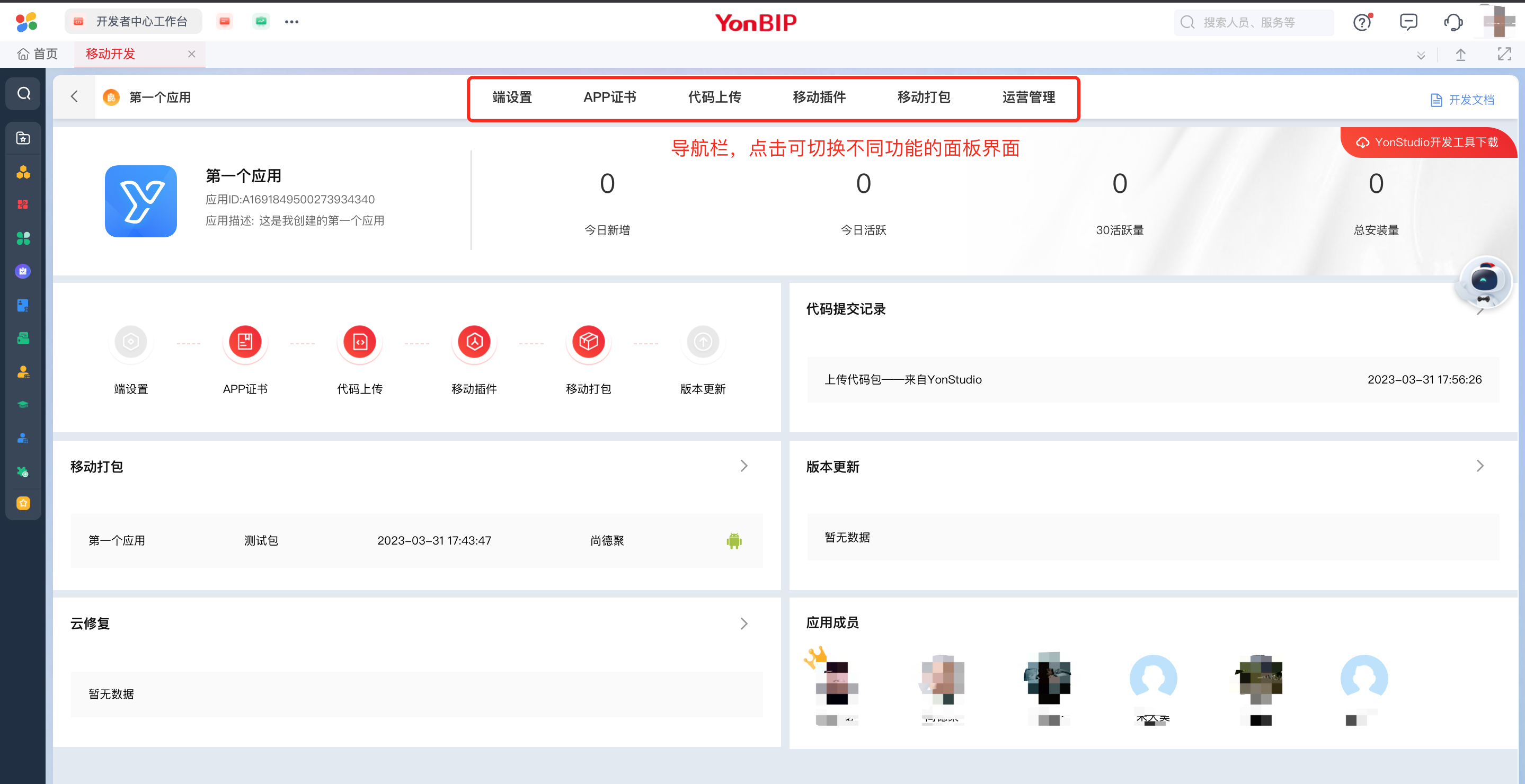Expand the 云修复 panel chevron
Image resolution: width=1525 pixels, height=784 pixels.
point(744,623)
